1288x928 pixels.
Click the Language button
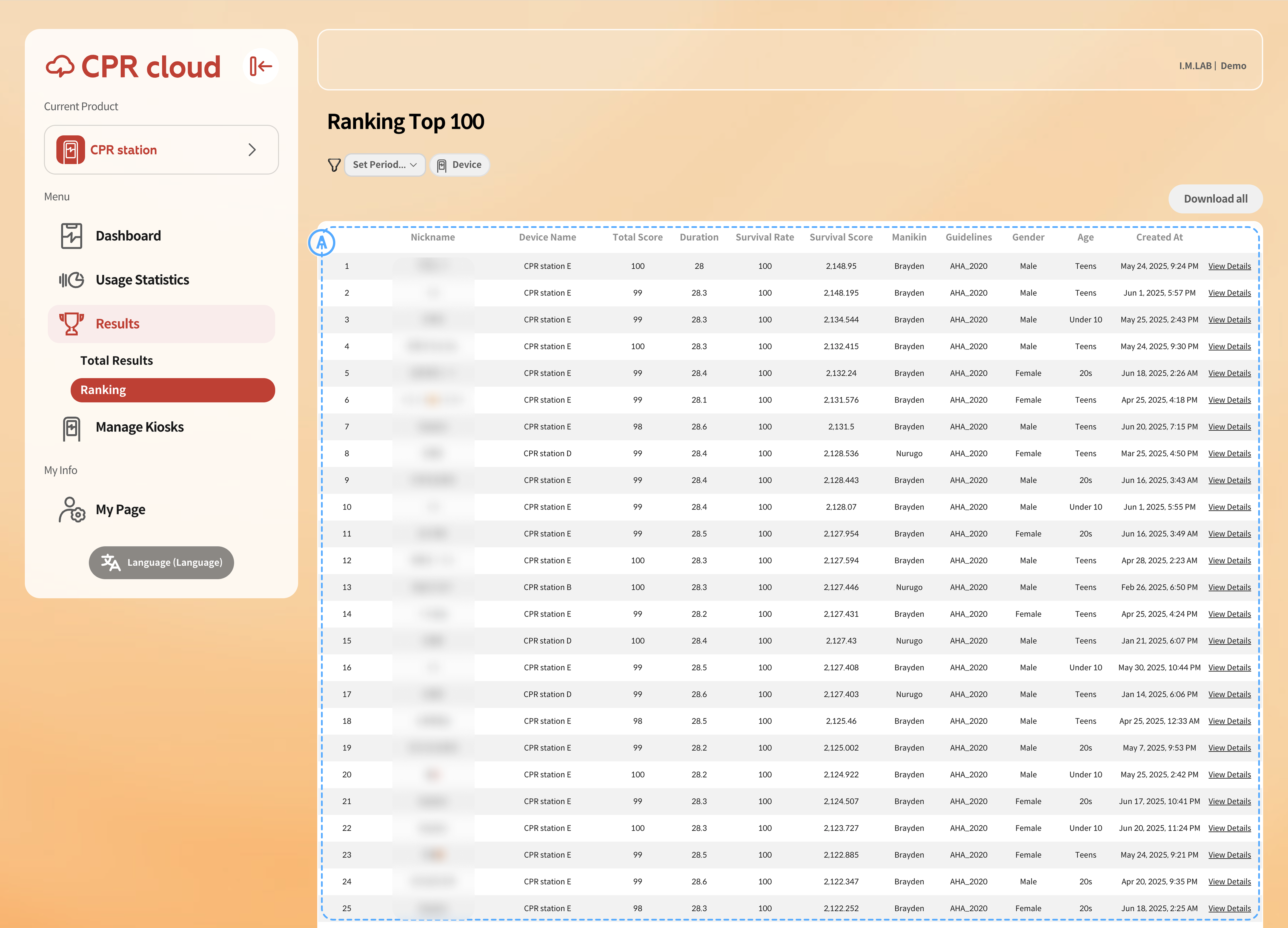click(161, 562)
